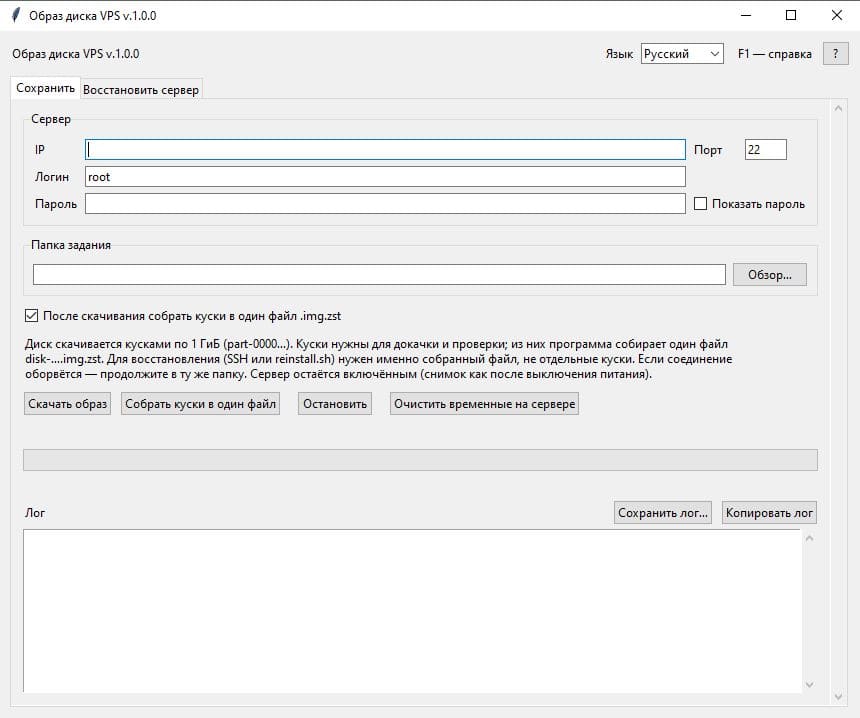
Task: Click the 'Остановить' button
Action: pyautogui.click(x=335, y=404)
